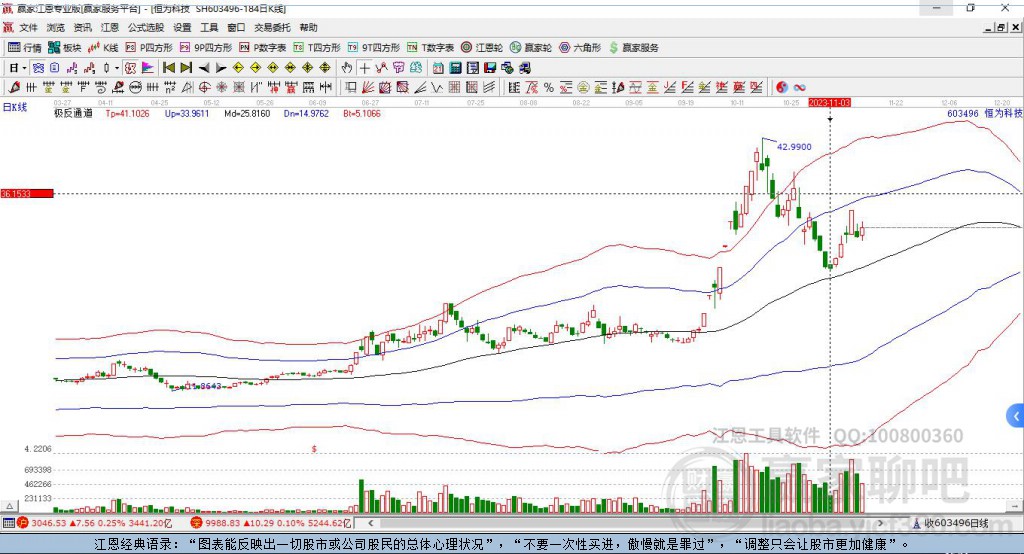The image size is (1024, 554).
Task: Open the 赢家轮 wheel tool
Action: pos(531,48)
